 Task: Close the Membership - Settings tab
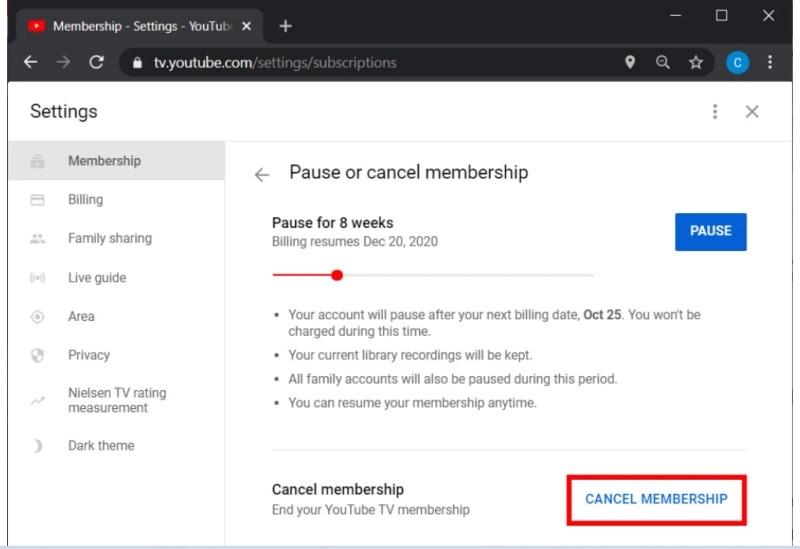[x=246, y=26]
